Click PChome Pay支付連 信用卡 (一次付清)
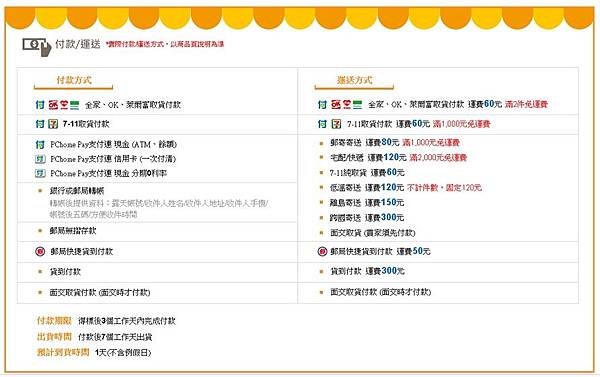 coord(113,159)
